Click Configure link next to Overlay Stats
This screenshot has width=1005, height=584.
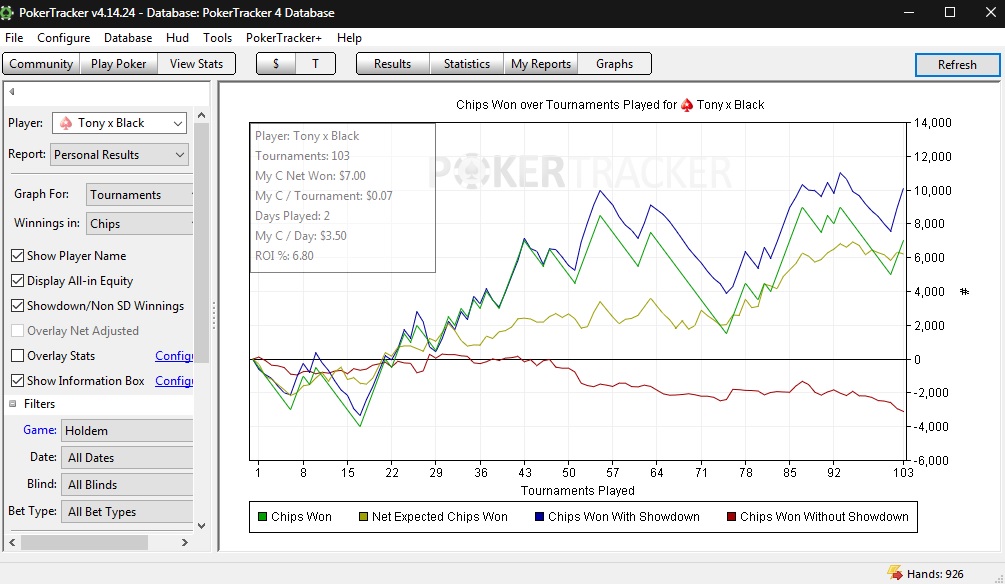[174, 356]
